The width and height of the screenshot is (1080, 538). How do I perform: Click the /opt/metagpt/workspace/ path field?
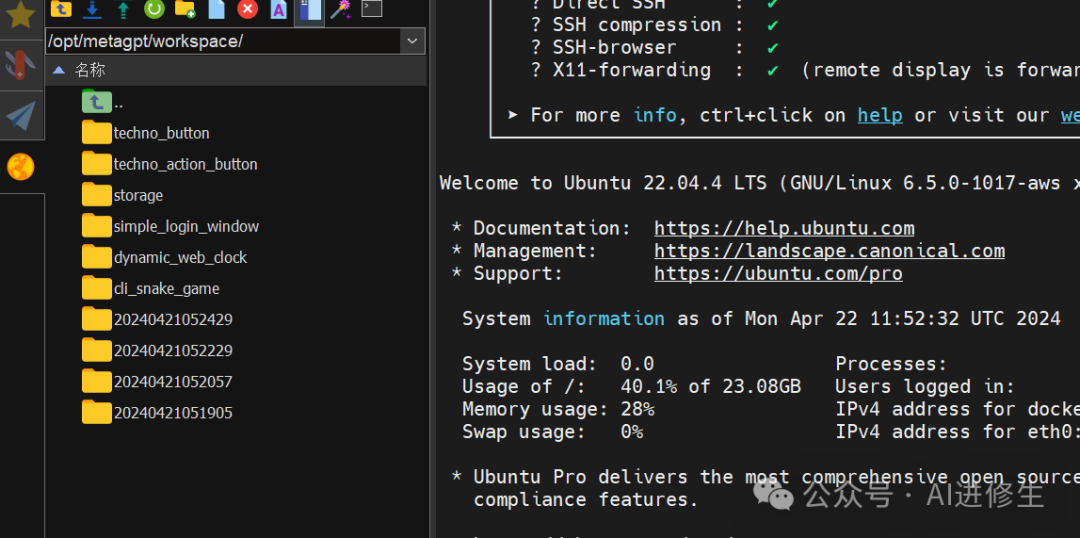pyautogui.click(x=220, y=41)
